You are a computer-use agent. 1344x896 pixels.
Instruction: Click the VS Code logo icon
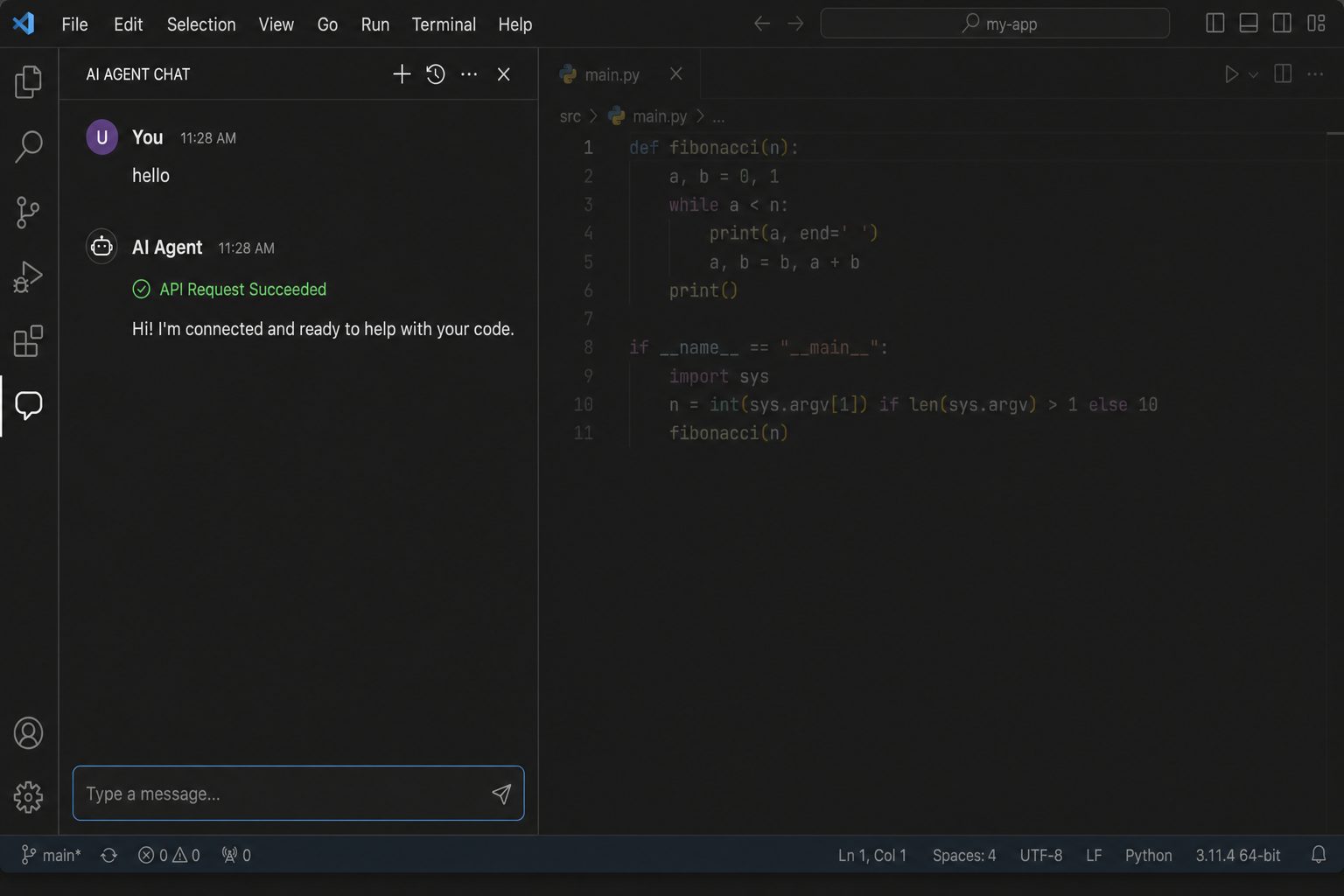point(24,24)
